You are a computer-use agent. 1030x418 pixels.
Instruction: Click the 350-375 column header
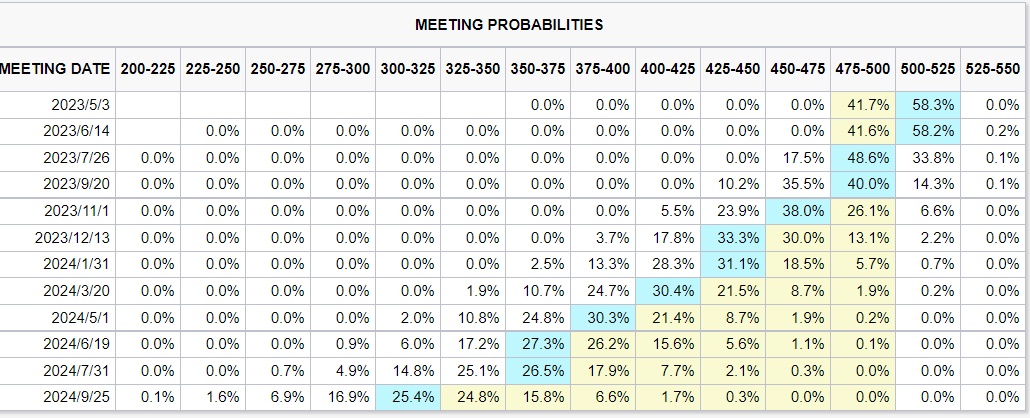pos(538,69)
